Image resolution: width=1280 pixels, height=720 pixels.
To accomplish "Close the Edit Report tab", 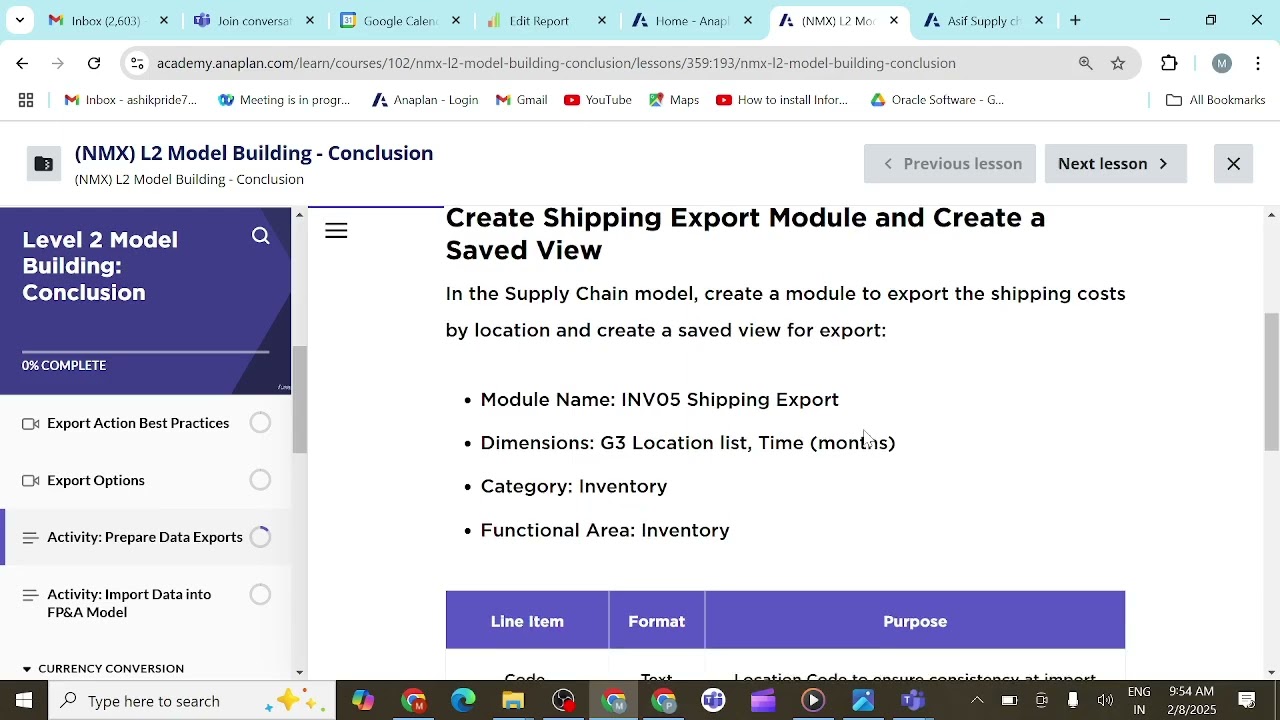I will 602,20.
